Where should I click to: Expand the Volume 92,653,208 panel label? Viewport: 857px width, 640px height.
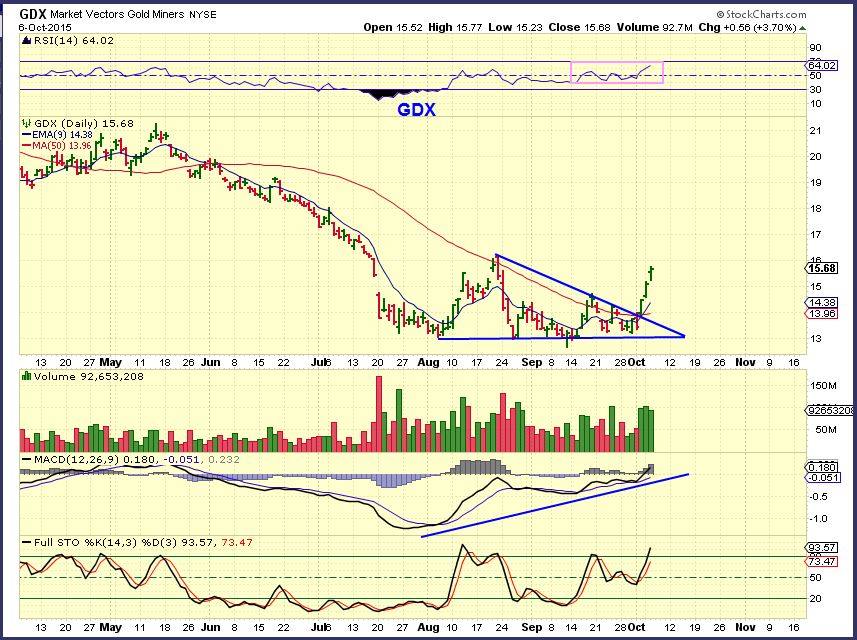[x=90, y=376]
